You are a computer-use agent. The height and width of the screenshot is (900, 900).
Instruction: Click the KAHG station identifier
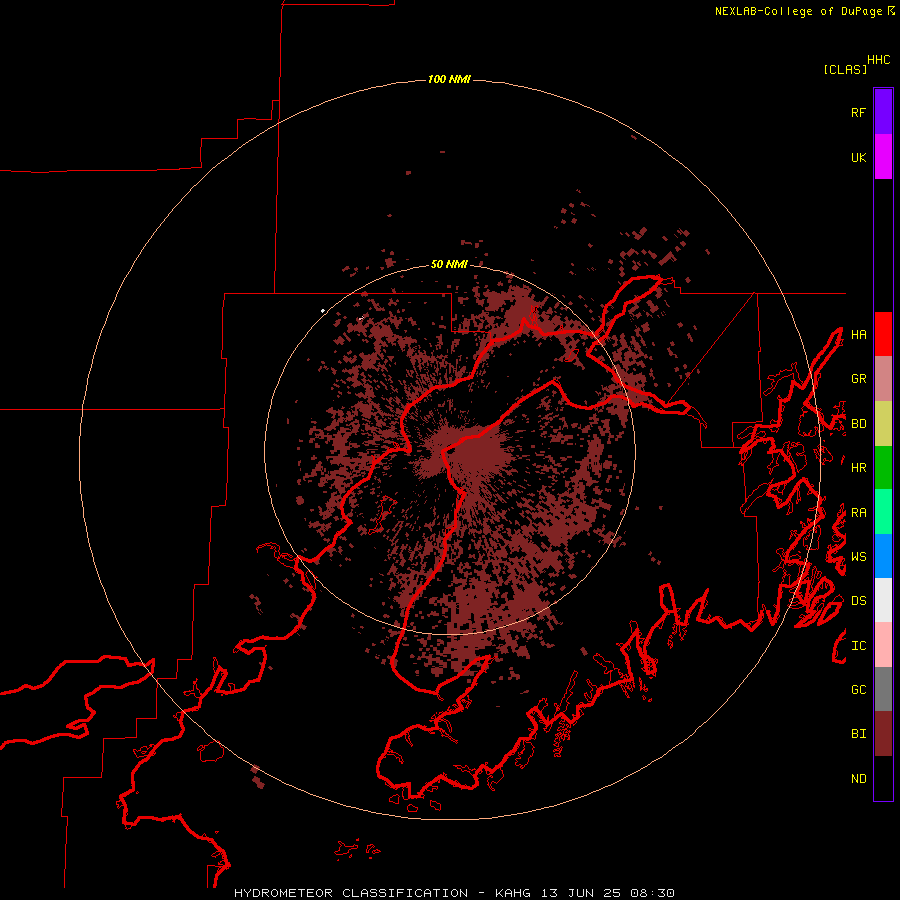[x=513, y=893]
